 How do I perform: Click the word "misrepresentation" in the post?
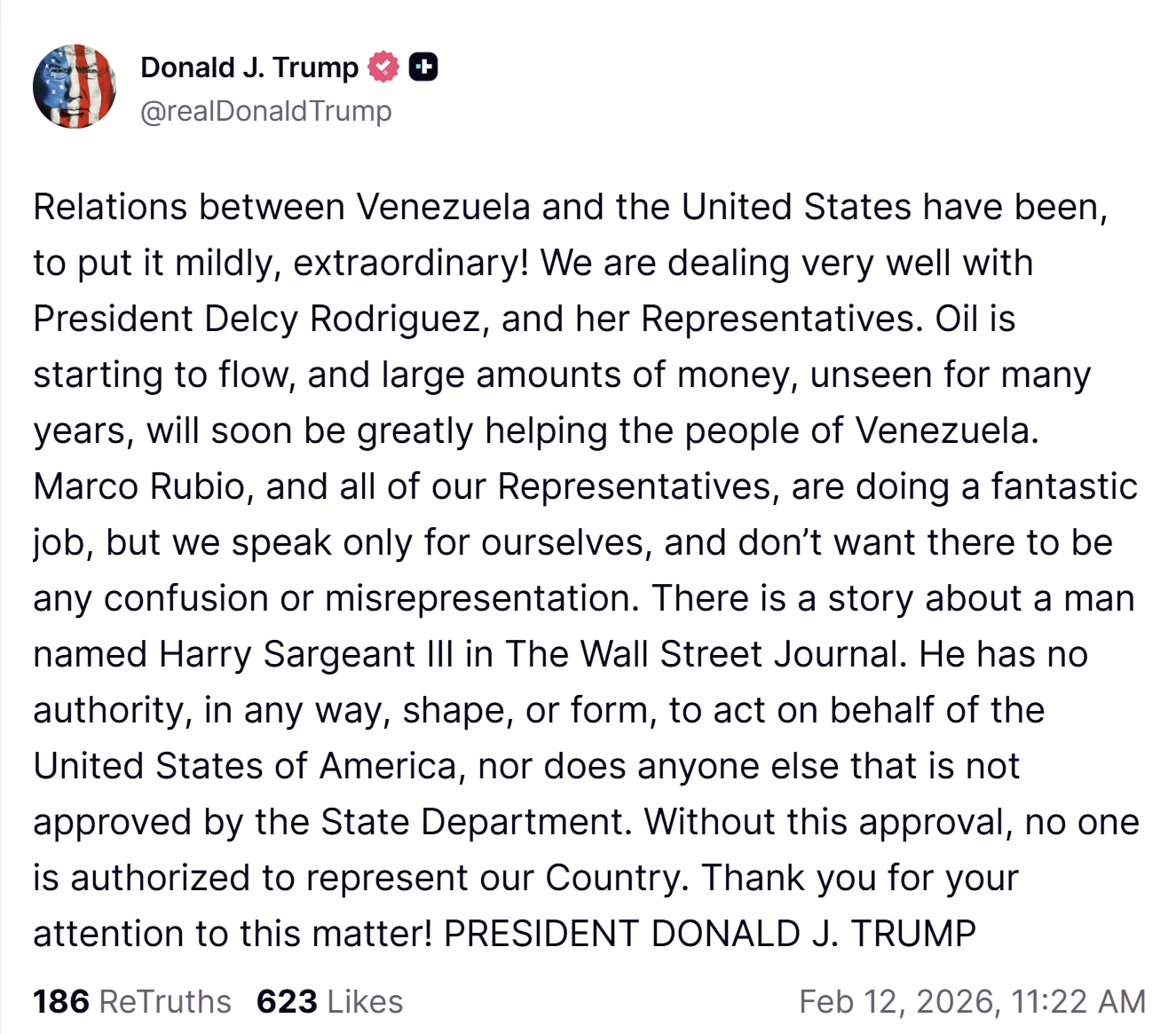pos(481,598)
